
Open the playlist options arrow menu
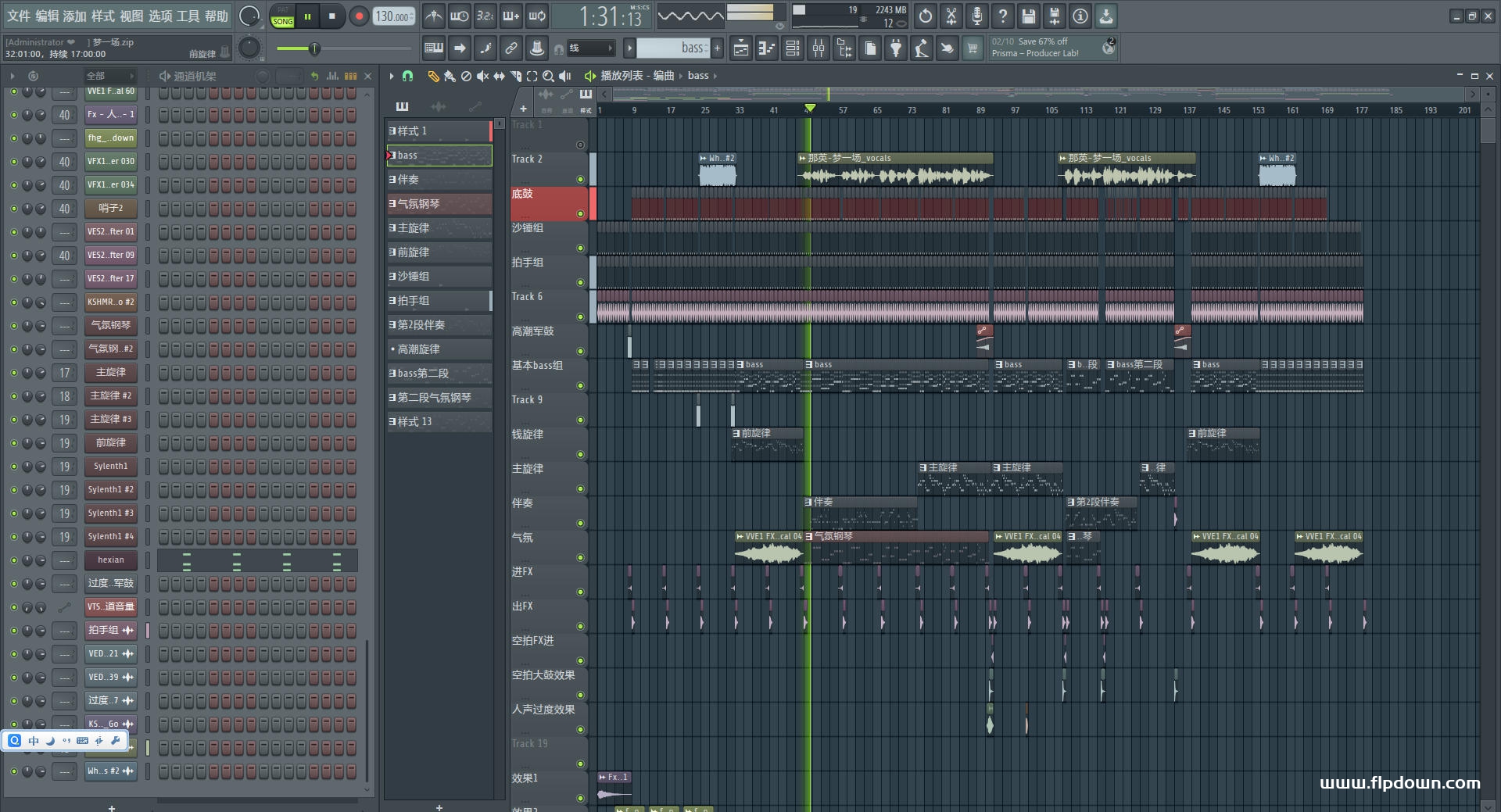(392, 76)
